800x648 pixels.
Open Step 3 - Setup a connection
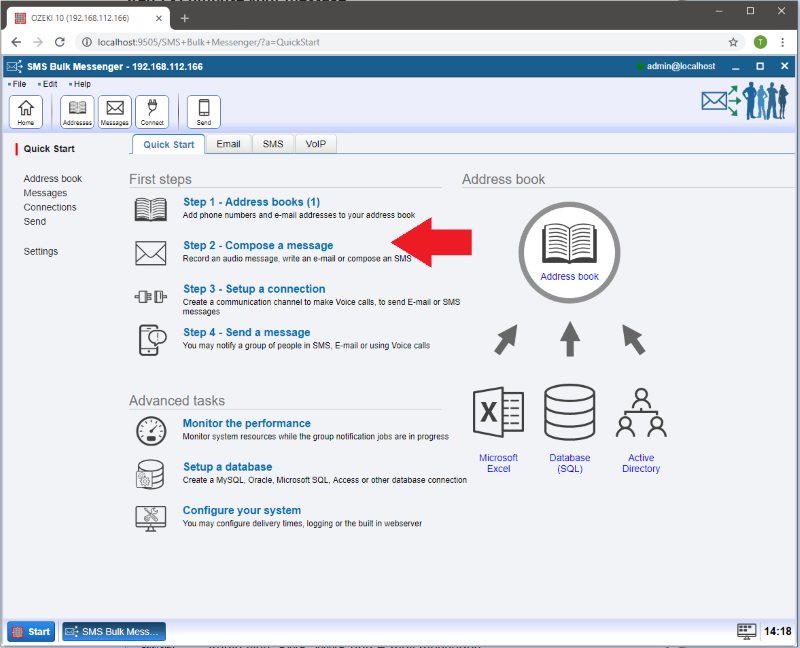pos(254,289)
